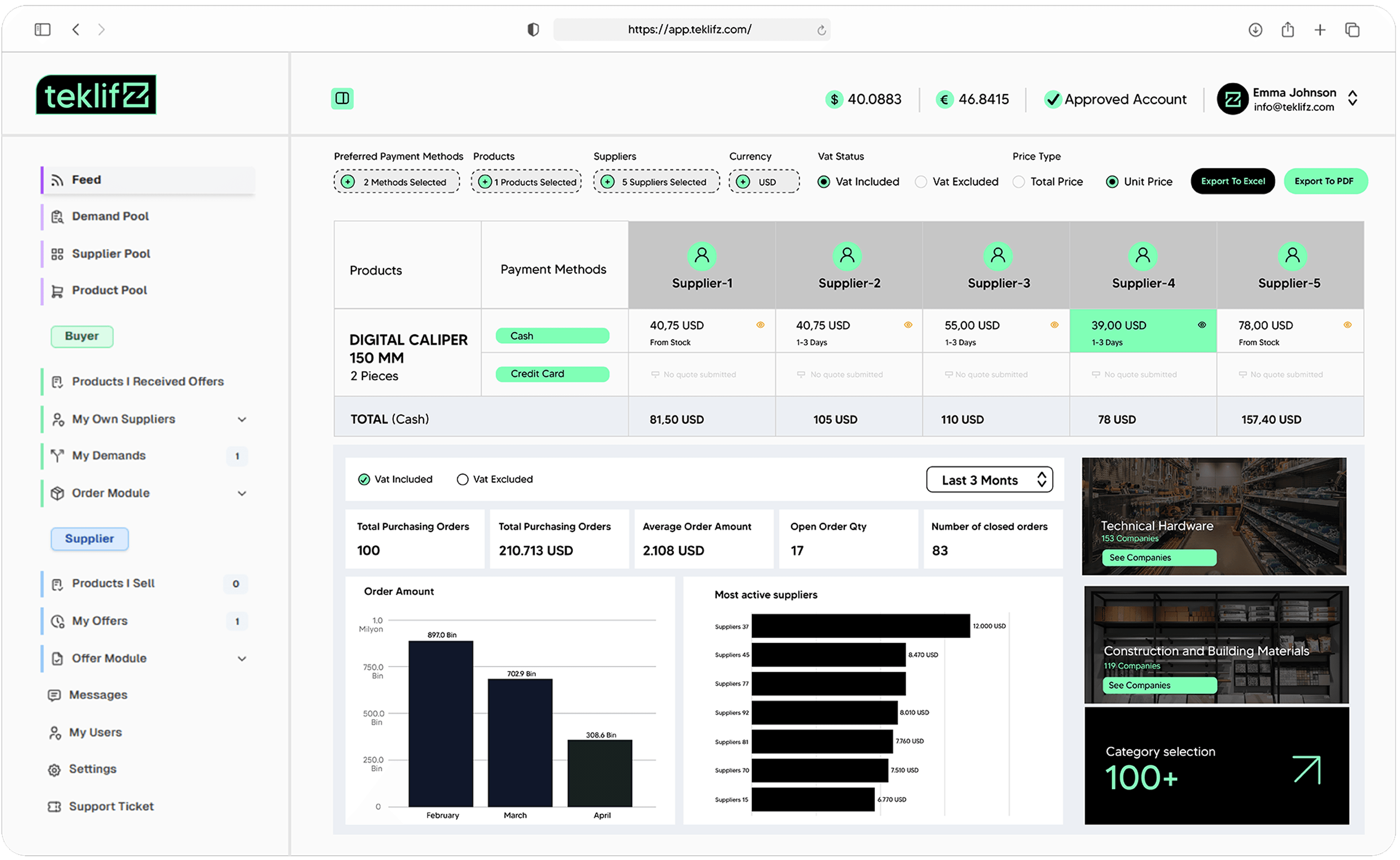Click Export To PDF button
This screenshot has width=1400, height=860.
1325,181
